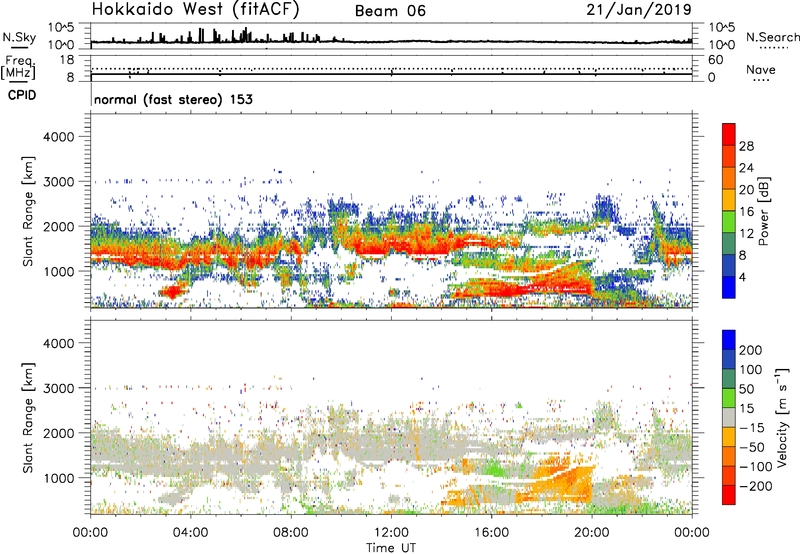Screen dimensions: 800x554
Task: Pick the yellow 16–20 dB colorbar segment
Action: point(729,200)
